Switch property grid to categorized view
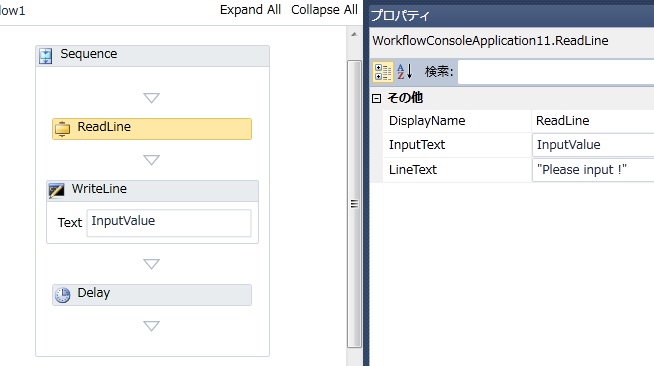654x366 pixels. [382, 72]
